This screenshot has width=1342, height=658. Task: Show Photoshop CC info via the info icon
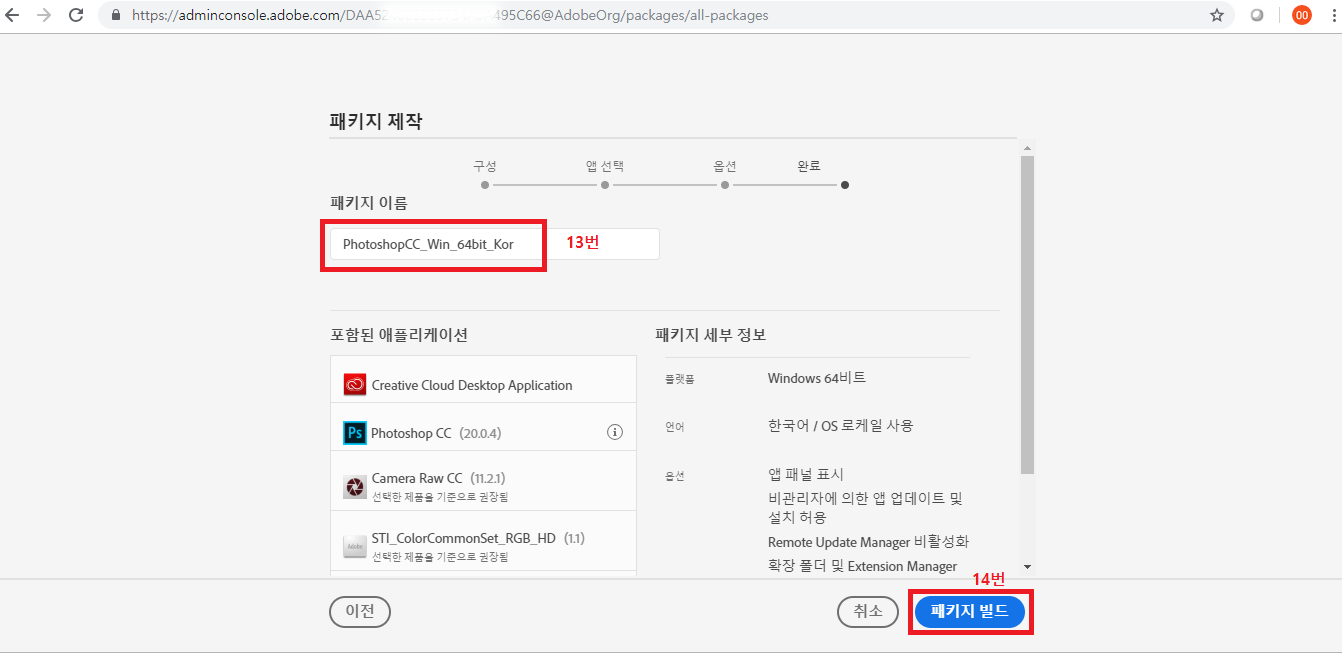(615, 433)
